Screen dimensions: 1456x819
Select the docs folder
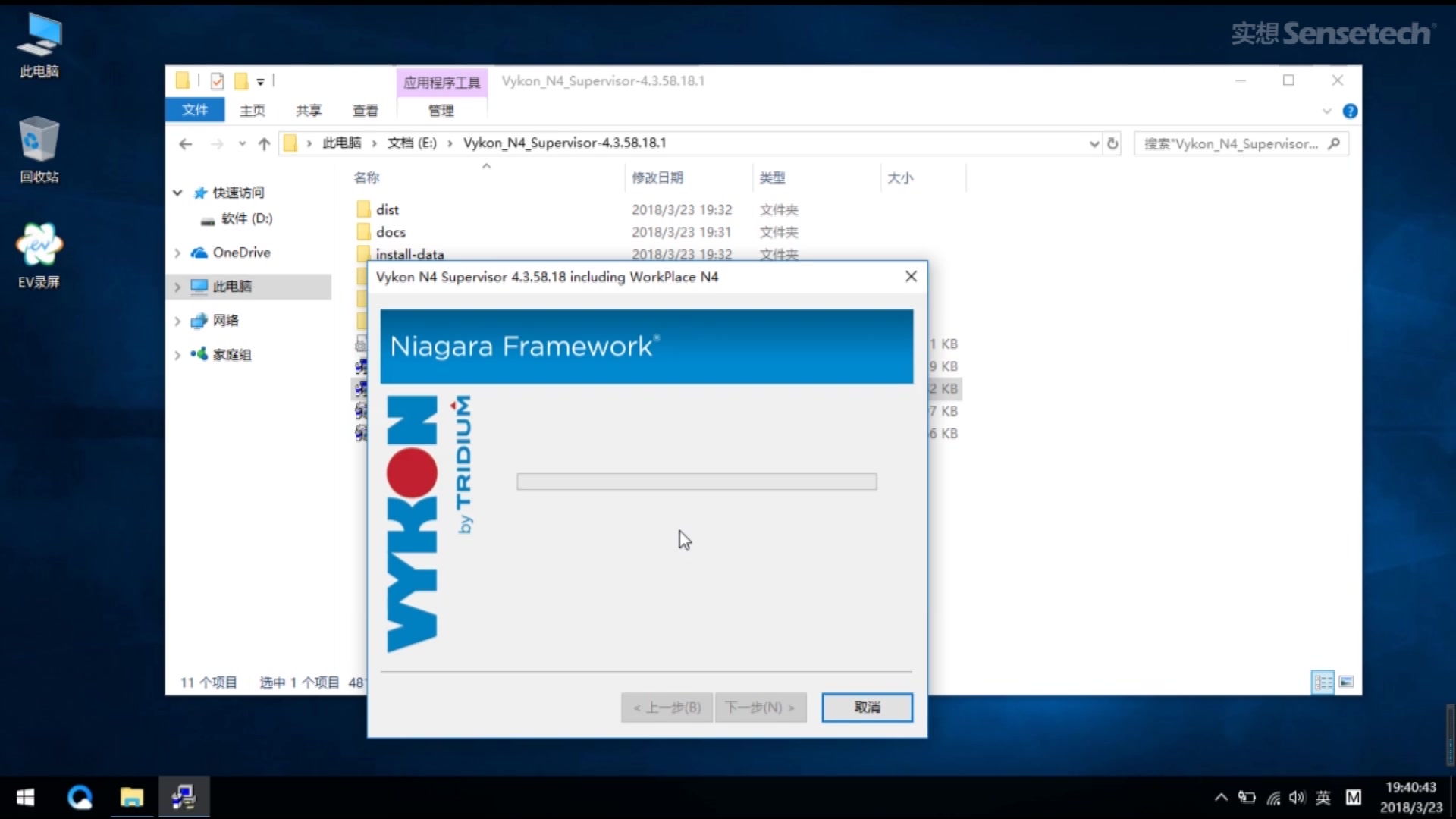[x=391, y=232]
